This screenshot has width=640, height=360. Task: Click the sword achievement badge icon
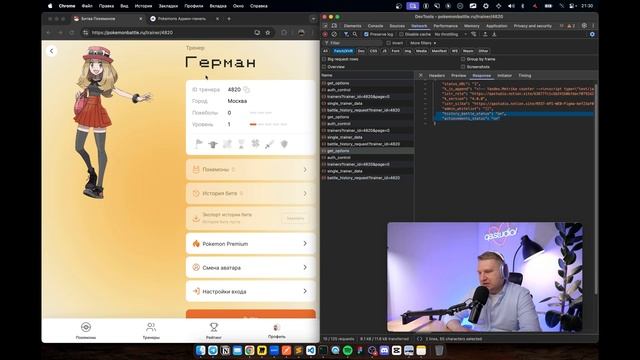269,144
